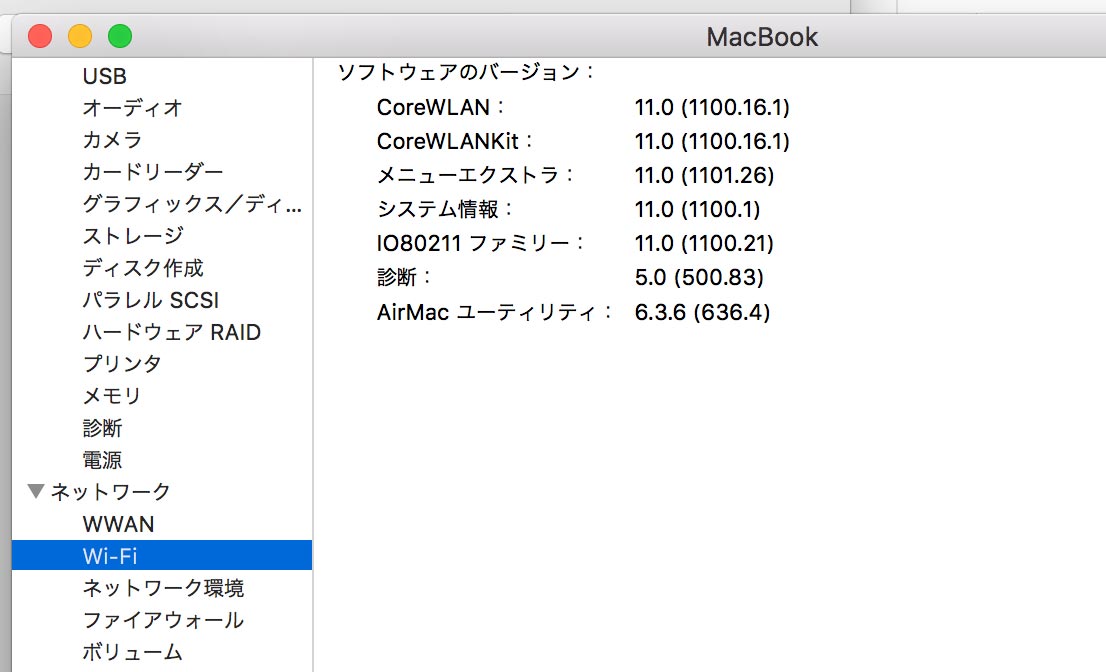Select 電源 in the sidebar
This screenshot has height=672, width=1106.
pyautogui.click(x=102, y=460)
